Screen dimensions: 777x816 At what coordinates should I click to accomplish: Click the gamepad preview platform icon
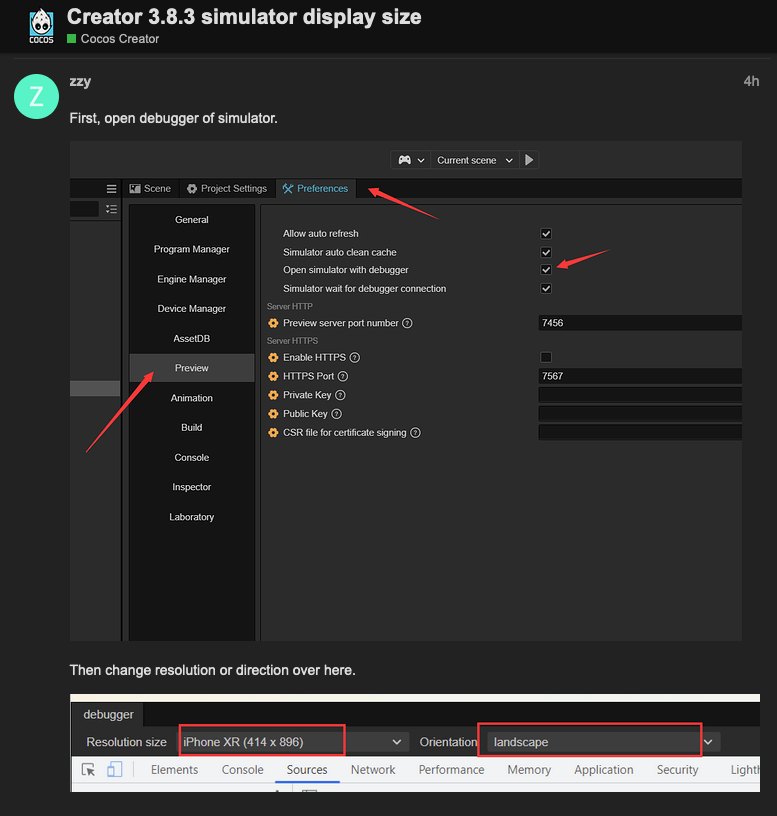(x=404, y=160)
